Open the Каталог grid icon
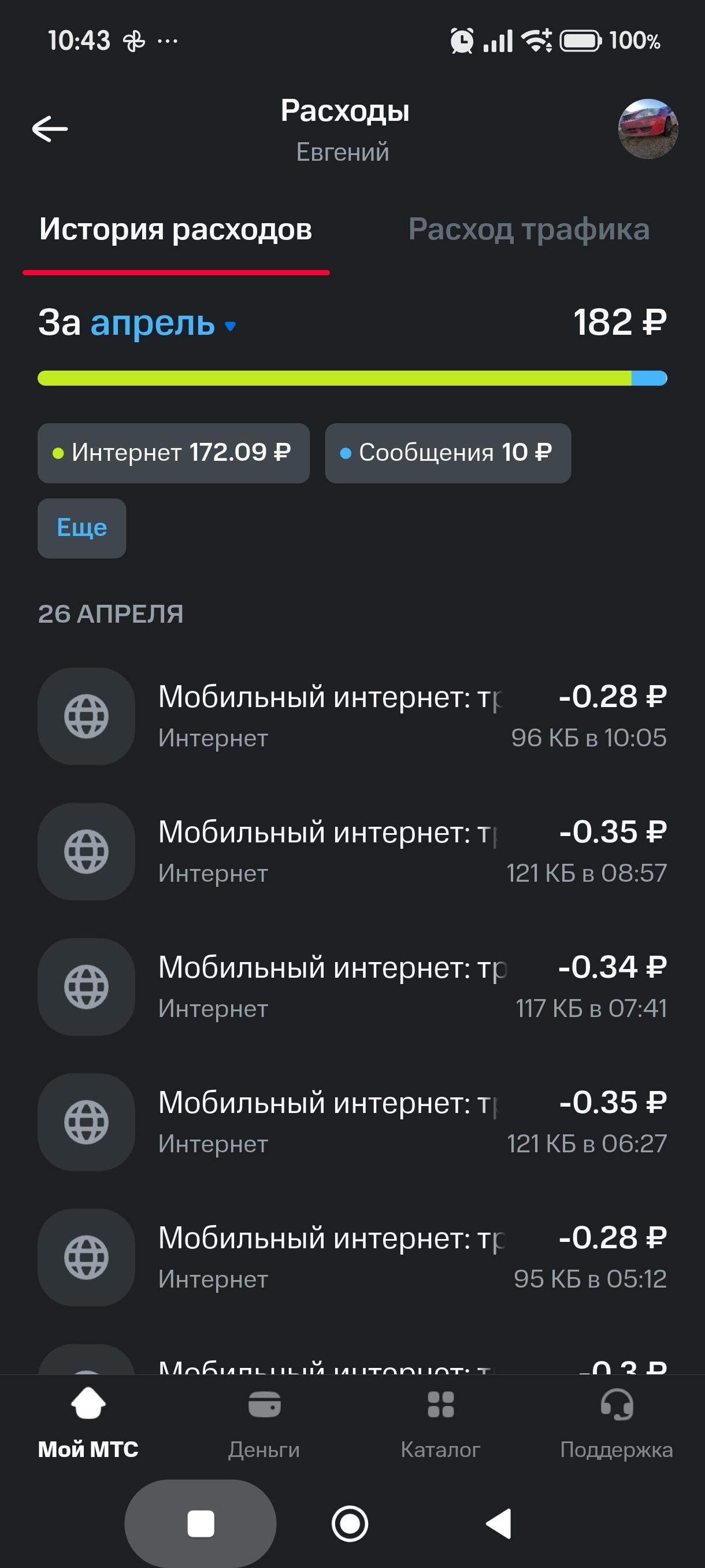The width and height of the screenshot is (705, 1568). pyautogui.click(x=440, y=1404)
